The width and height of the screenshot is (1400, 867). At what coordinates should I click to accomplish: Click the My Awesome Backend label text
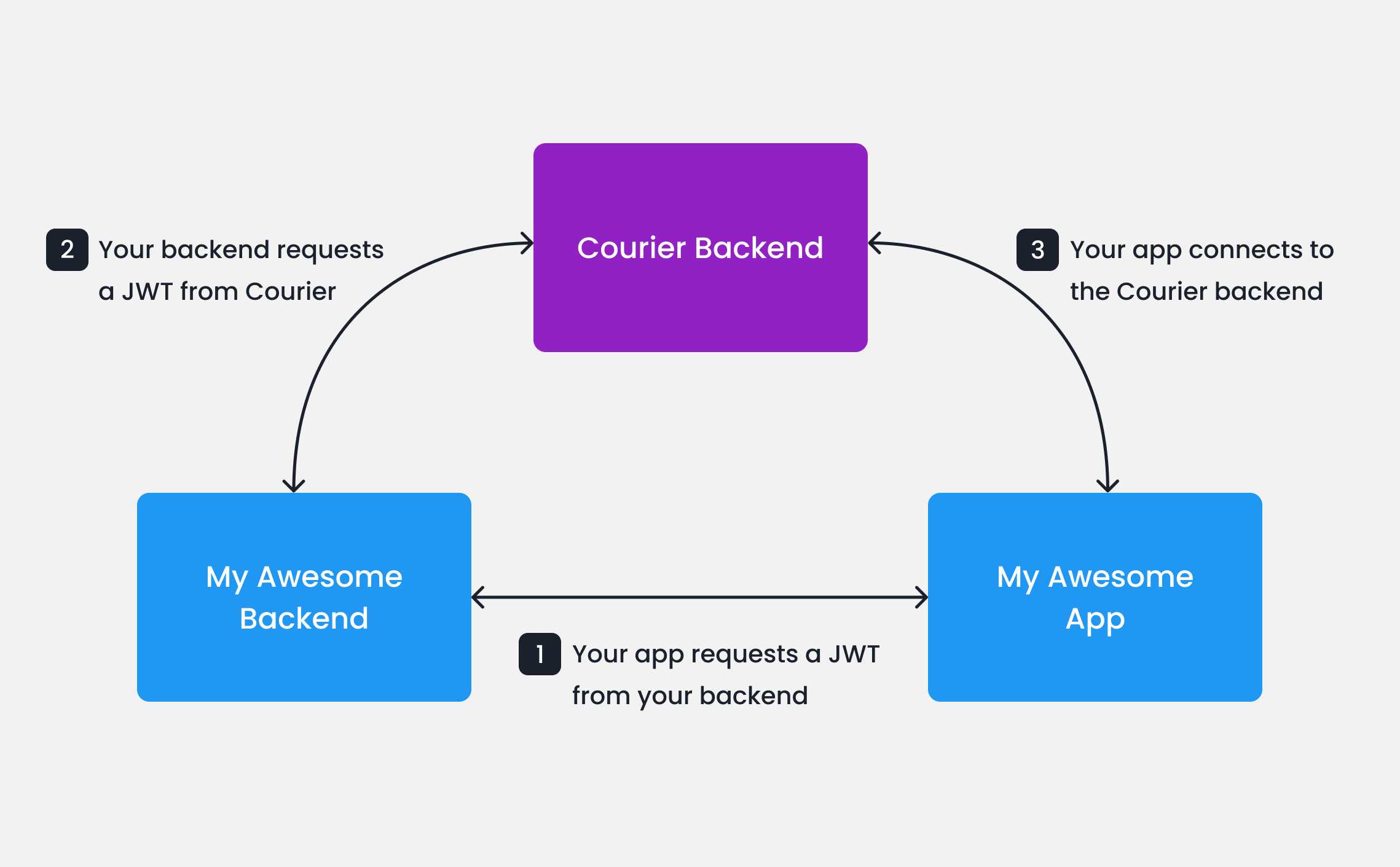(x=304, y=596)
